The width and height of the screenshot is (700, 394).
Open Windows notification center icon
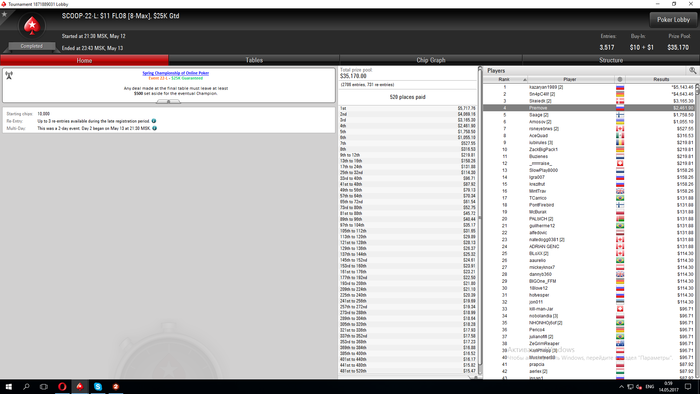[x=688, y=387]
